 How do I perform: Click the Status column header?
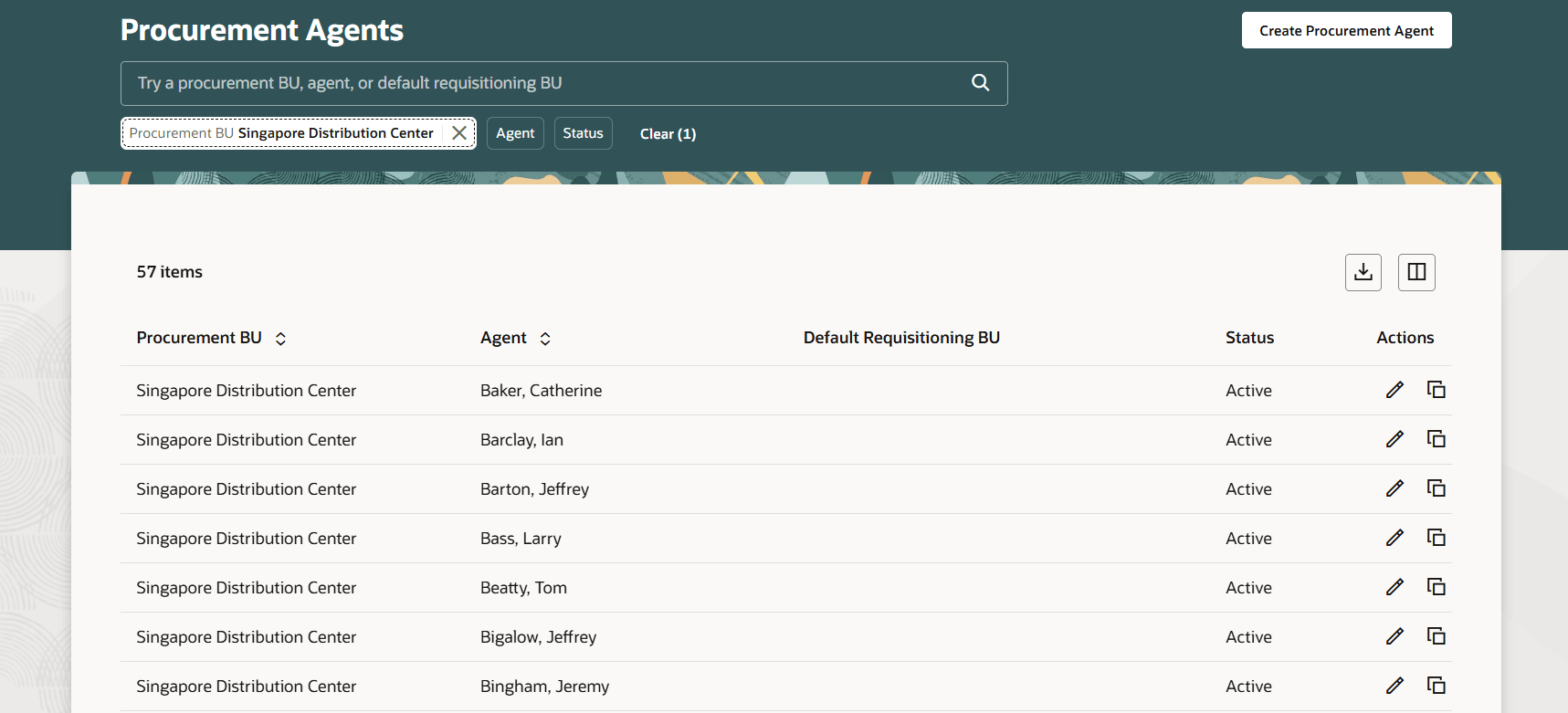(x=1249, y=338)
